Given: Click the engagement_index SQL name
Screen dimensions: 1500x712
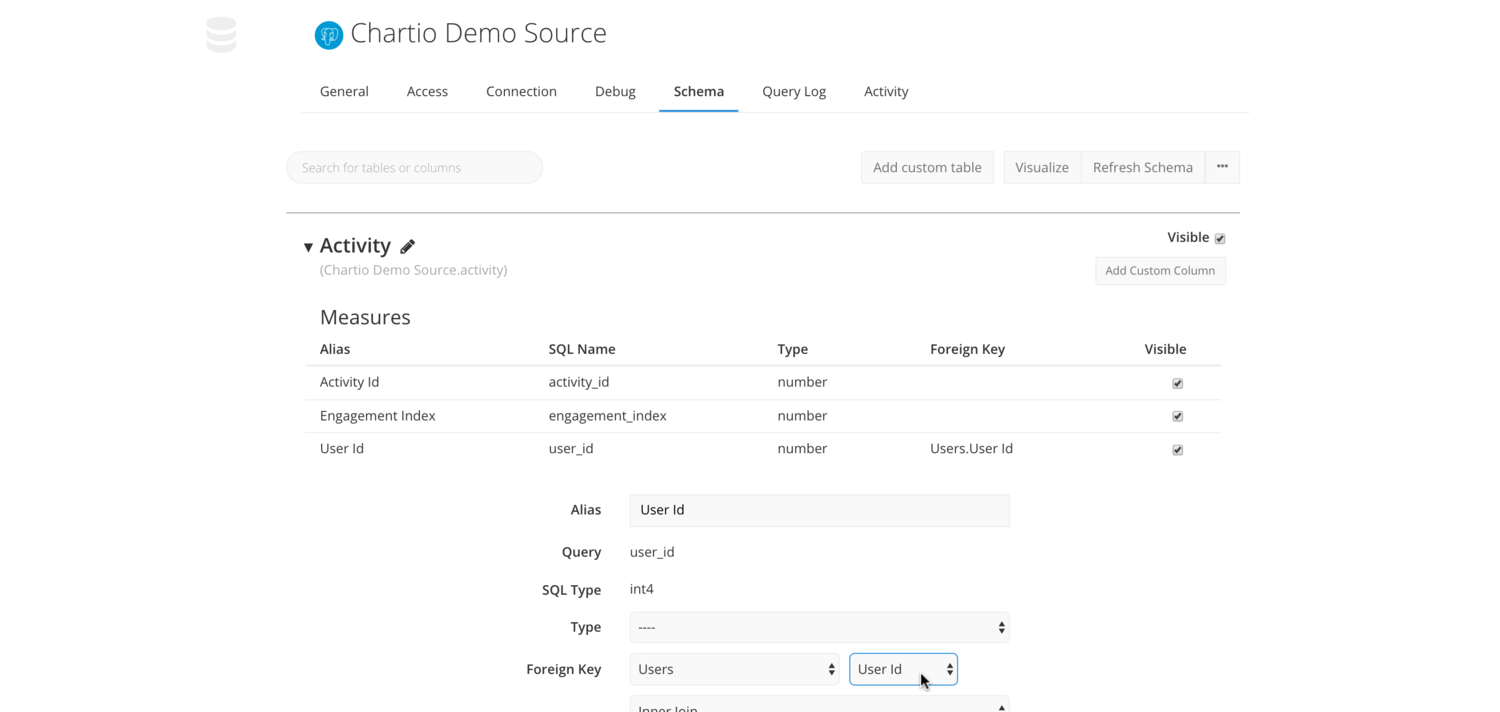Looking at the screenshot, I should tap(607, 416).
